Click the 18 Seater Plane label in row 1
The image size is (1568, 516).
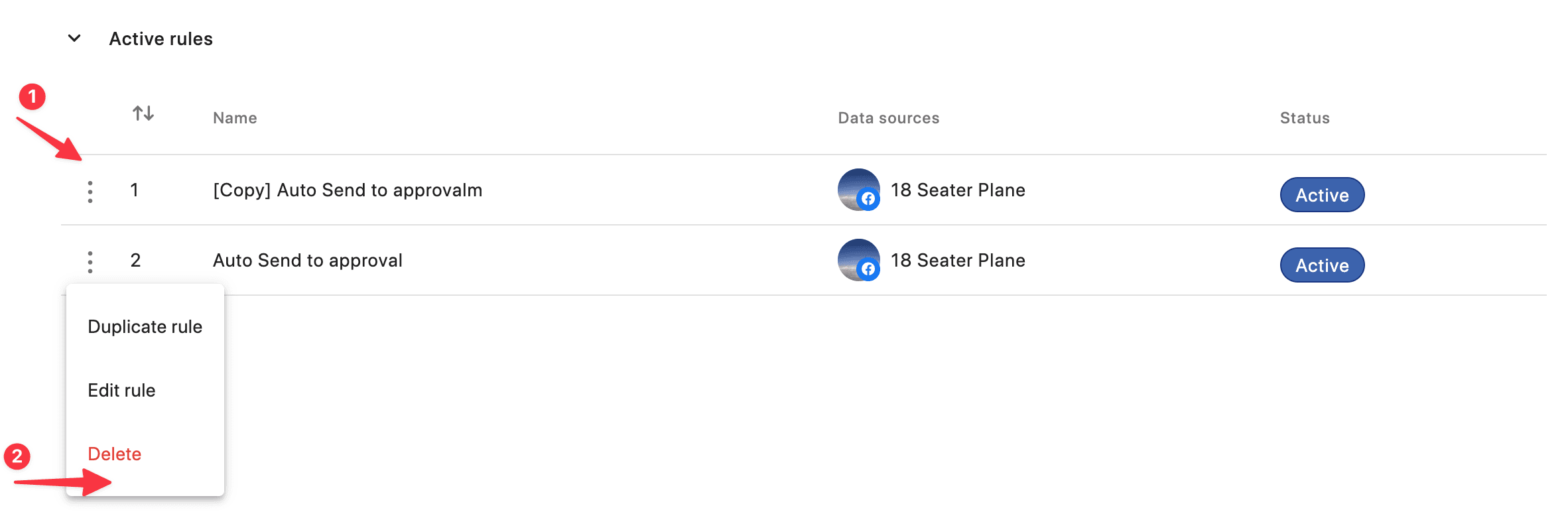pyautogui.click(x=958, y=190)
